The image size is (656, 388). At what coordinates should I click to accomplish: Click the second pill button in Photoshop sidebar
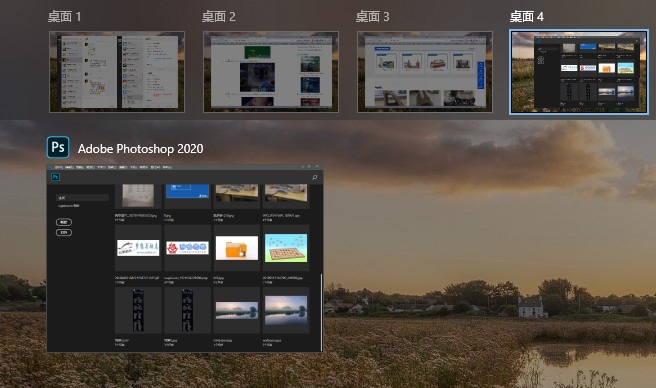pos(64,232)
